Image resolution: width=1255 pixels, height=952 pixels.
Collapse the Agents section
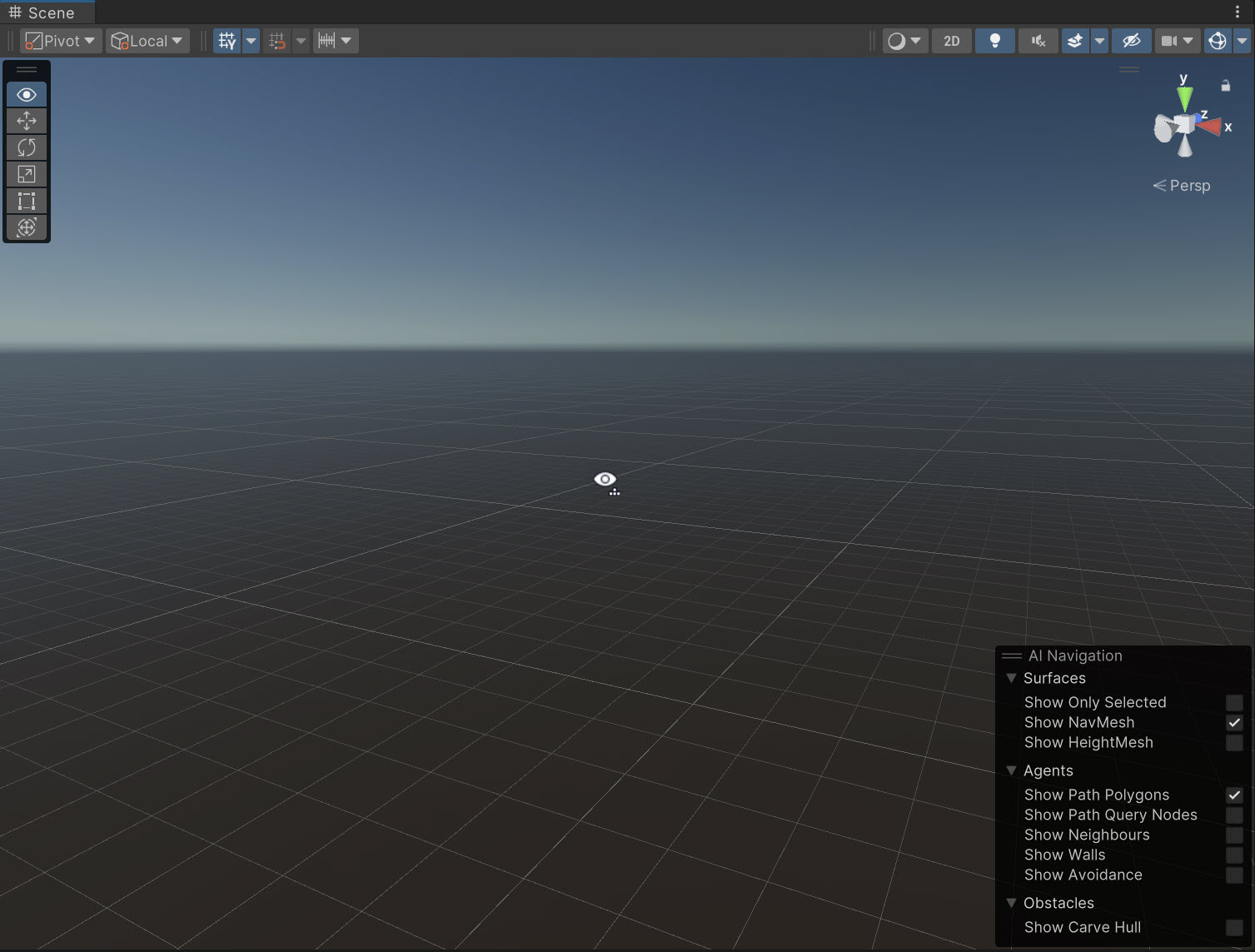(1011, 770)
